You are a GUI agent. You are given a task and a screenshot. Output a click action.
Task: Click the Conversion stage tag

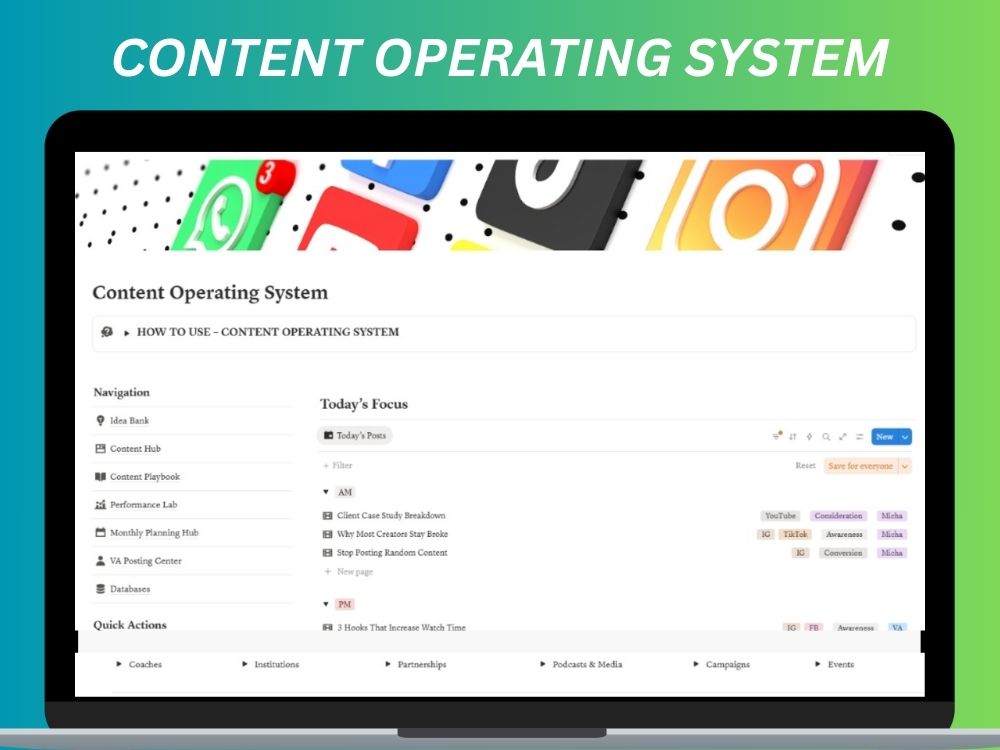(x=843, y=552)
